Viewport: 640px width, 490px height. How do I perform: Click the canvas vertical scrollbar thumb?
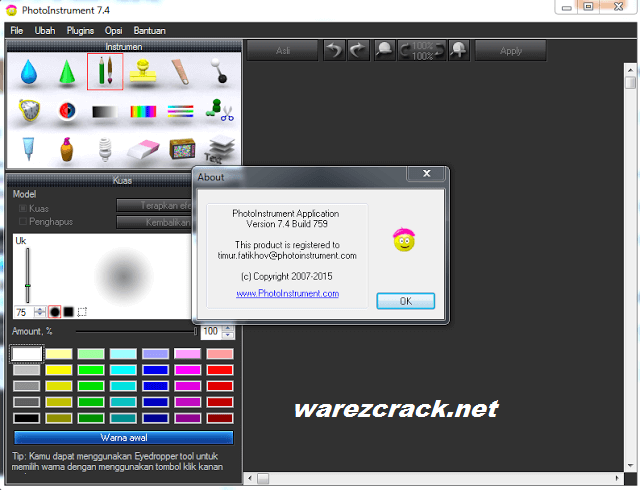(631, 83)
